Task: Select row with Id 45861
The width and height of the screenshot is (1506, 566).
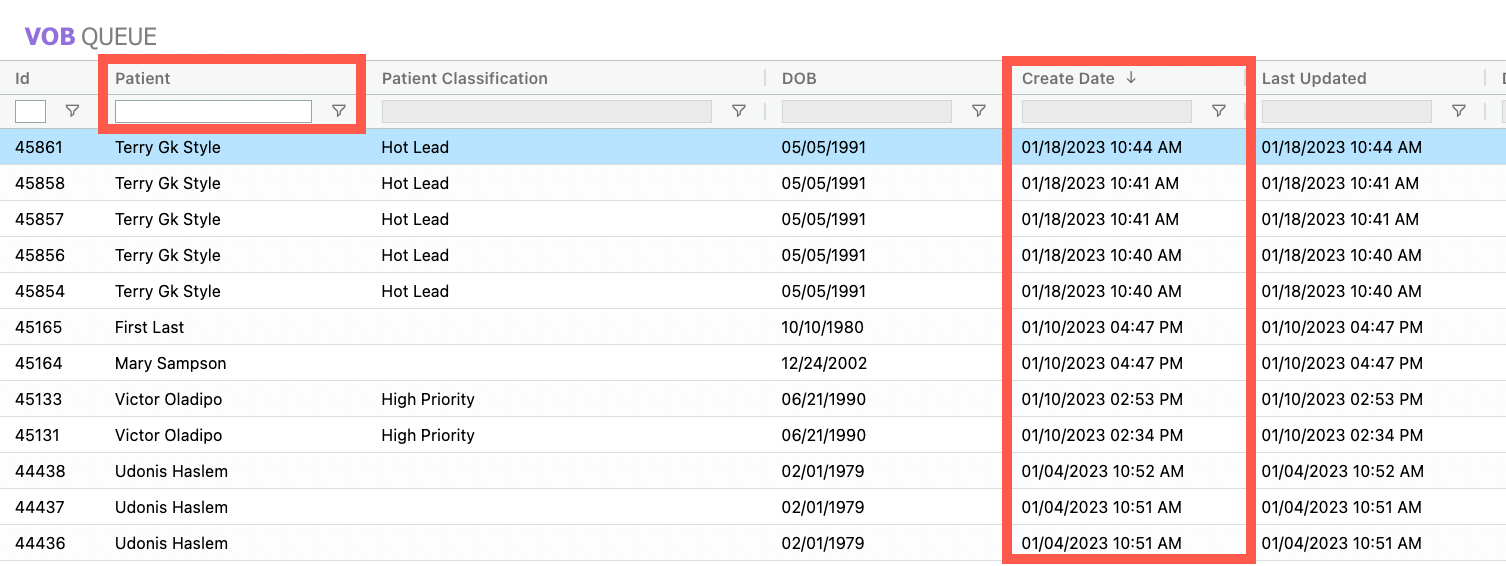Action: point(39,147)
